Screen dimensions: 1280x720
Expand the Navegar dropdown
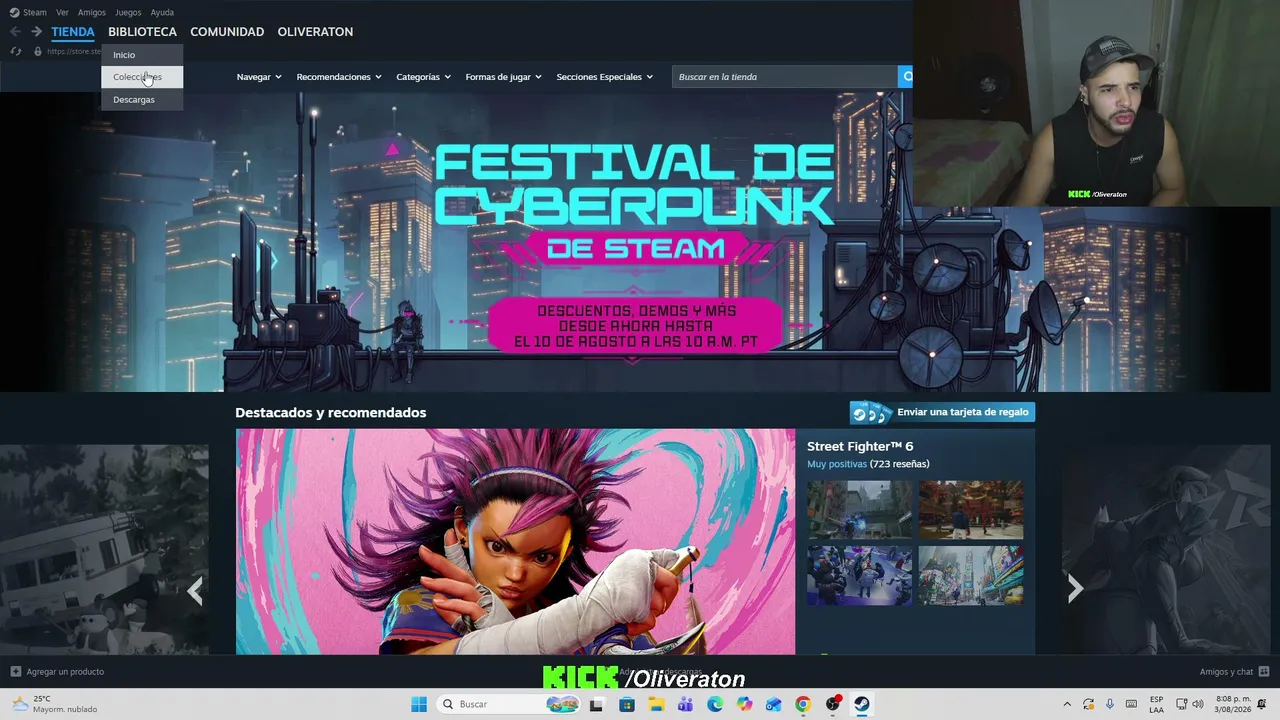[x=259, y=77]
